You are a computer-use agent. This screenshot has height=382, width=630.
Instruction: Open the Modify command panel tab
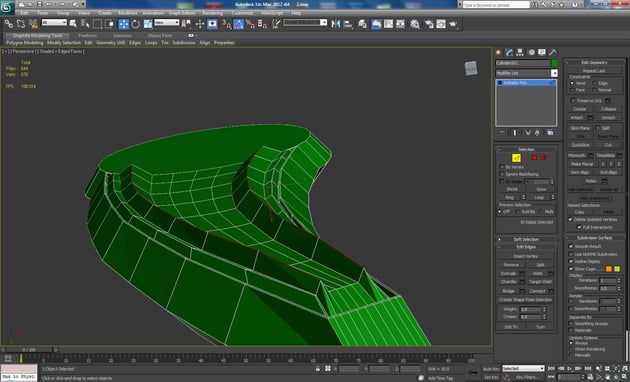point(509,52)
